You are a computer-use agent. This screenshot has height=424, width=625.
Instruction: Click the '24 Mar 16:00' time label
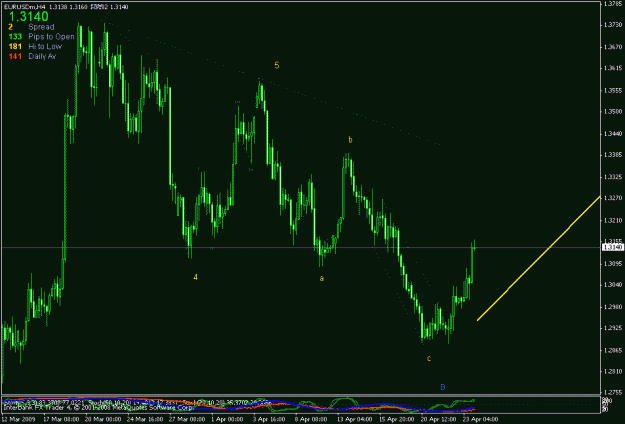[145, 420]
